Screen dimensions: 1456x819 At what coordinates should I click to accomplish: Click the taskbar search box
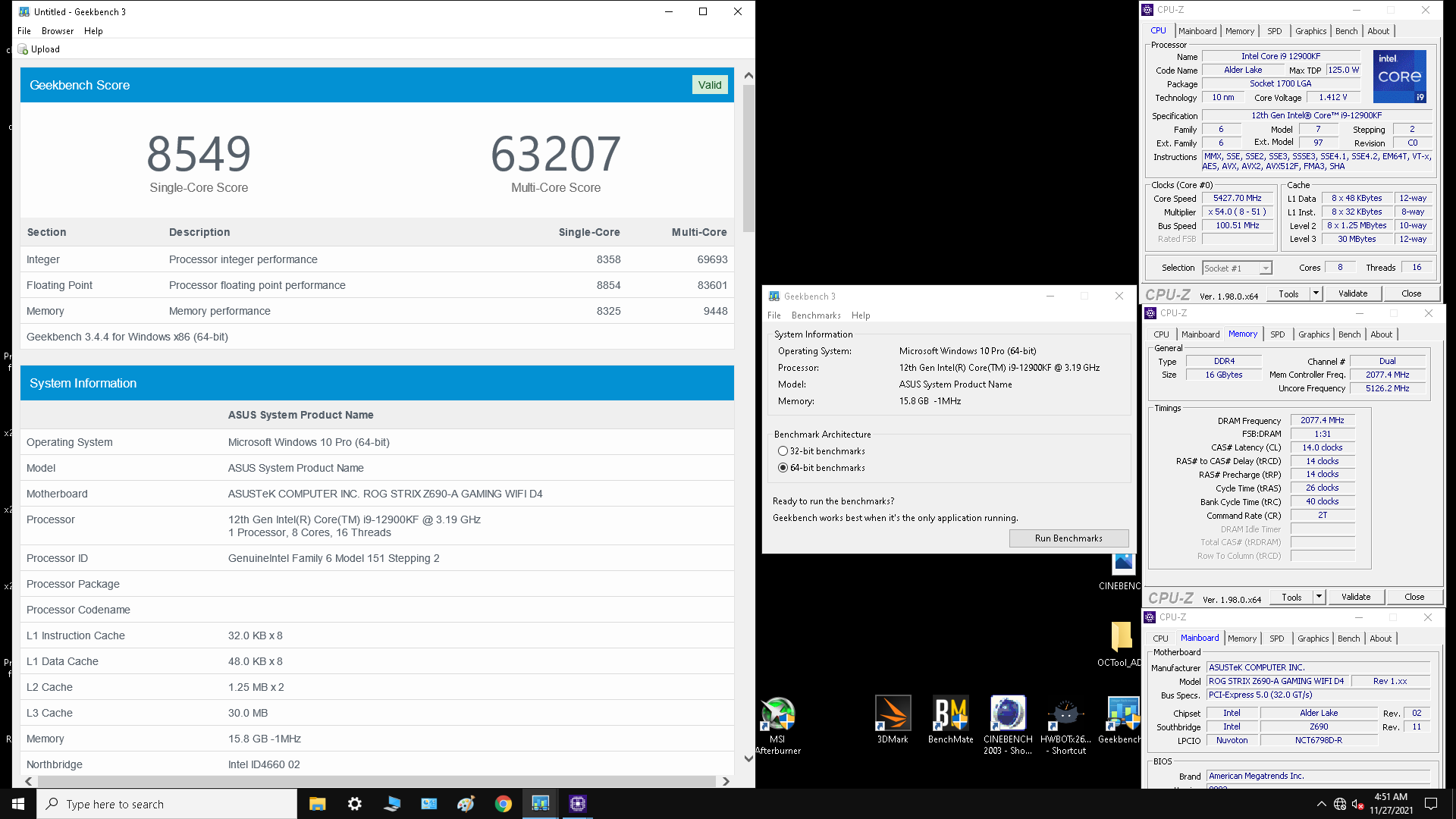(x=167, y=804)
